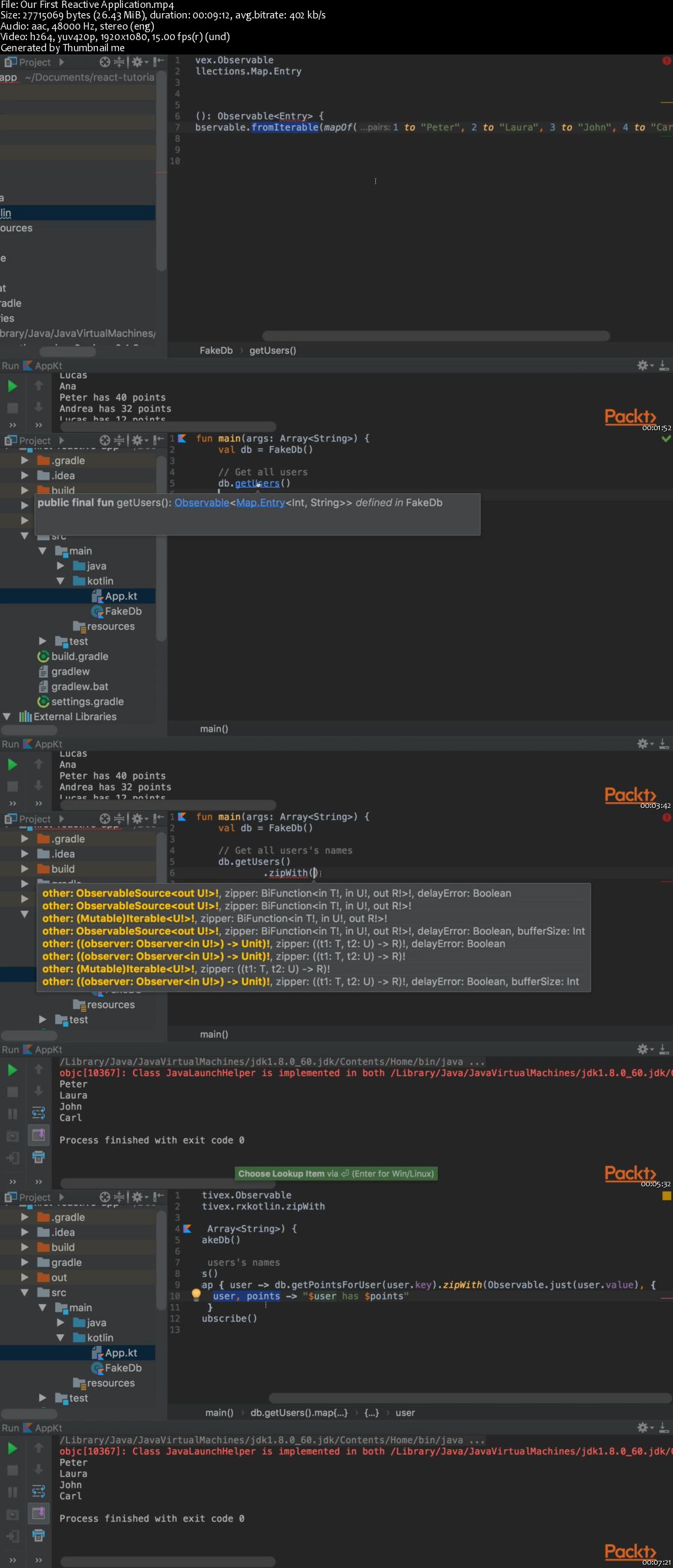Toggle Pause Output in 00:05:32 frame Run panel

click(12, 1114)
